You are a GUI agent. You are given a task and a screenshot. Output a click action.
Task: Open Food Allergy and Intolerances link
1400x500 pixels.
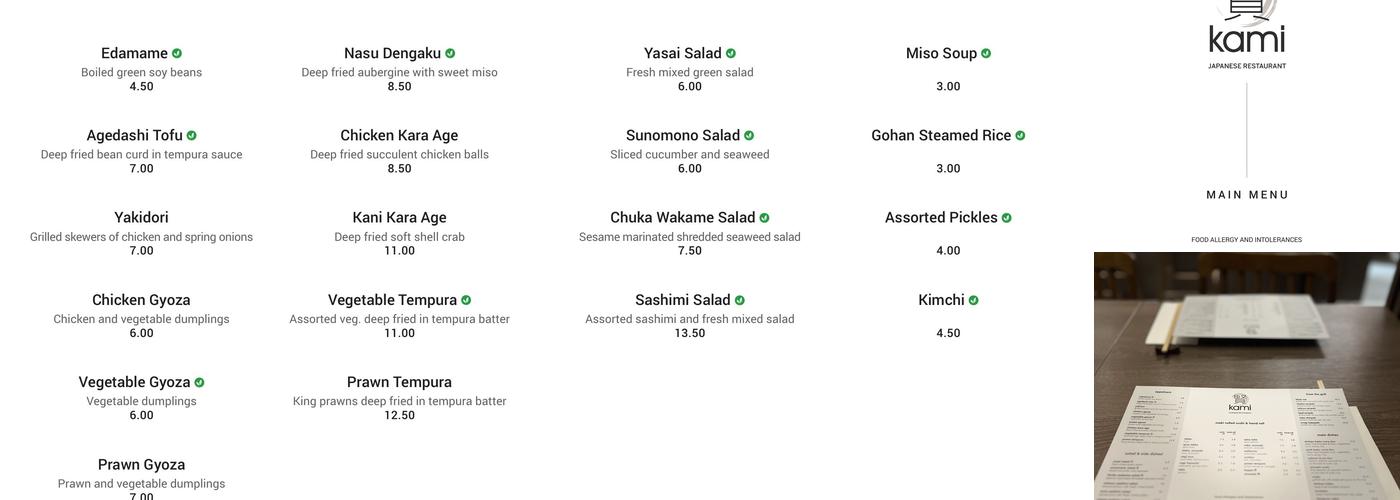(x=1247, y=240)
